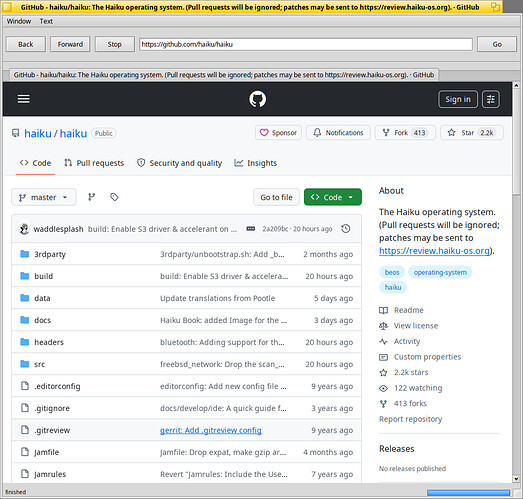This screenshot has height=499, width=523.
Task: Open the master branch dropdown
Action: pyautogui.click(x=43, y=197)
